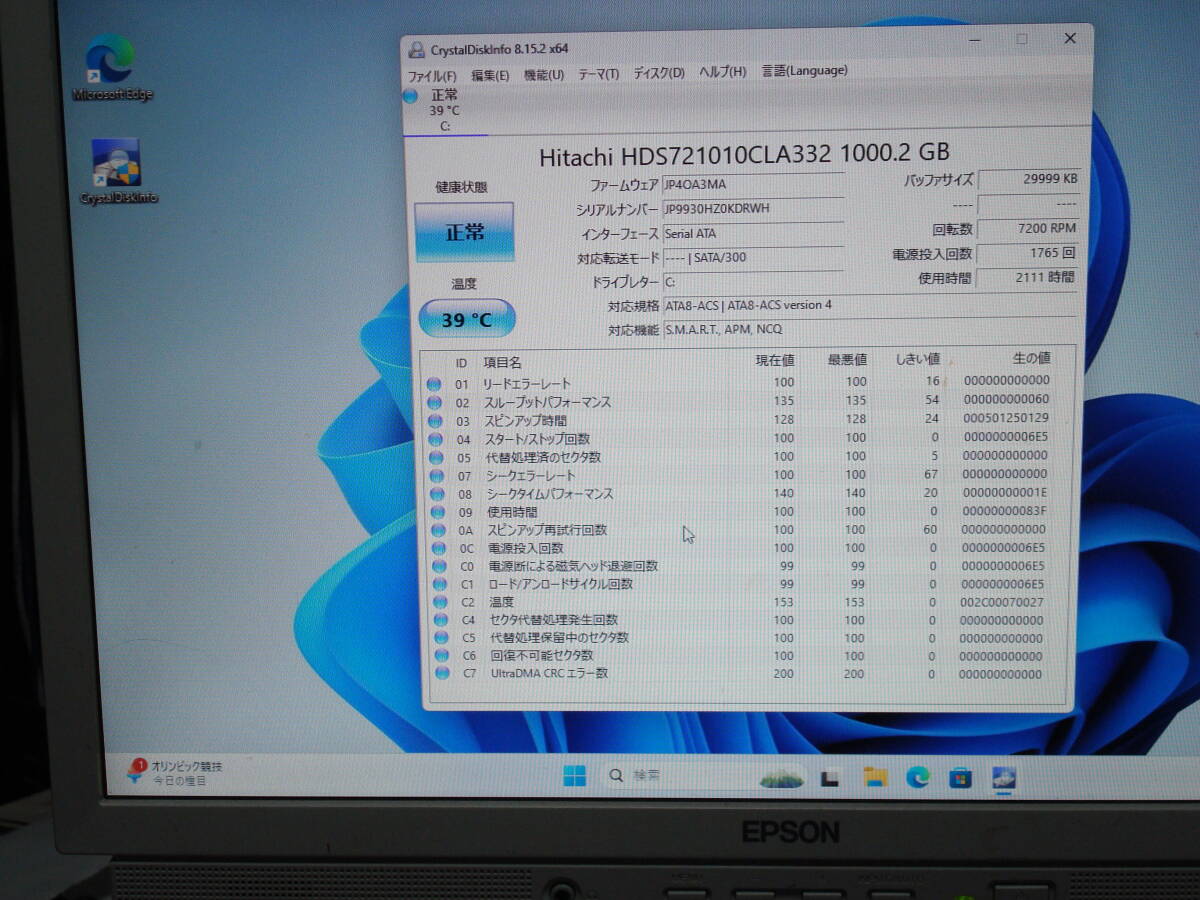Click the 現在値 column header
Screen dimensions: 1200x900
tap(775, 360)
